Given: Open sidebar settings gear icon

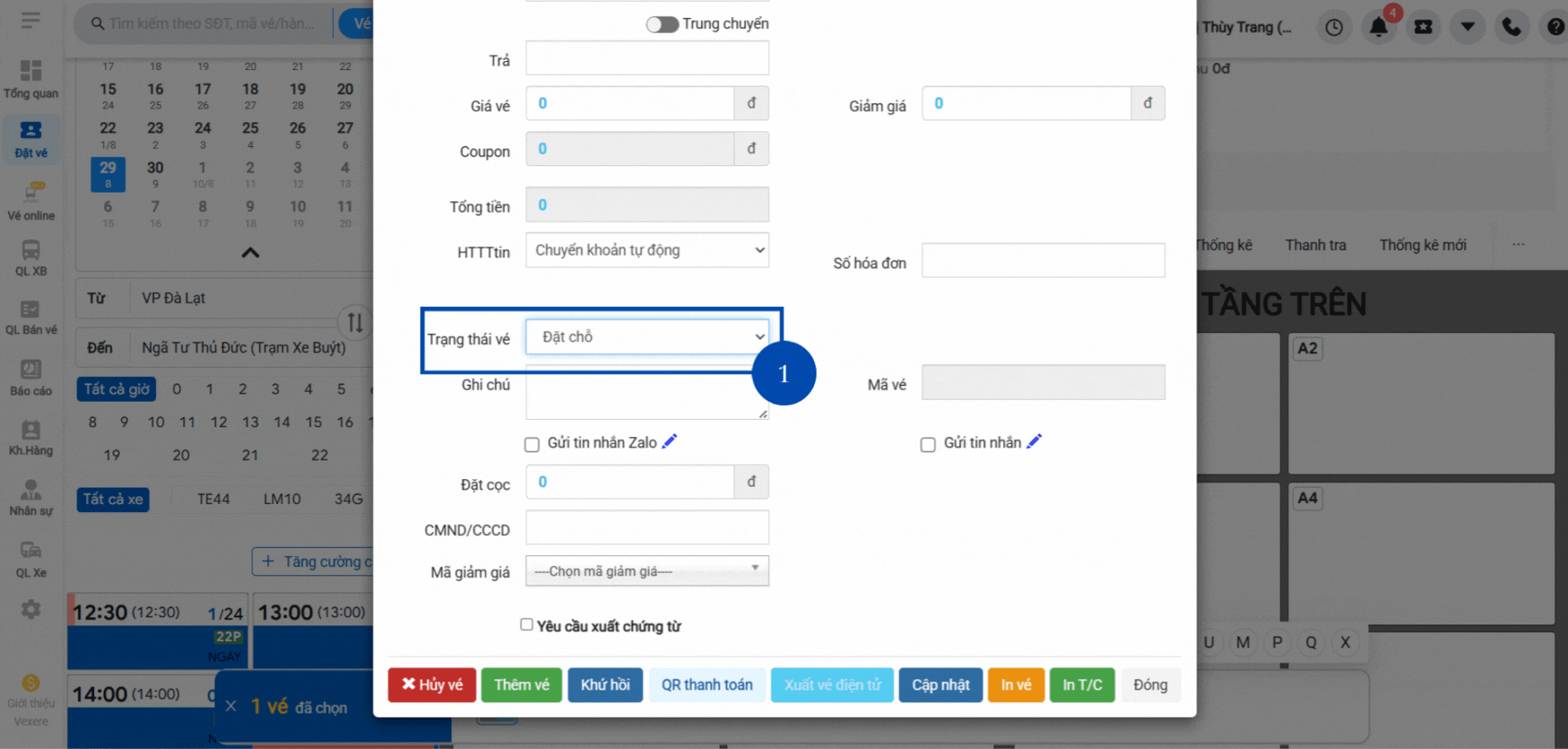Looking at the screenshot, I should [x=31, y=610].
